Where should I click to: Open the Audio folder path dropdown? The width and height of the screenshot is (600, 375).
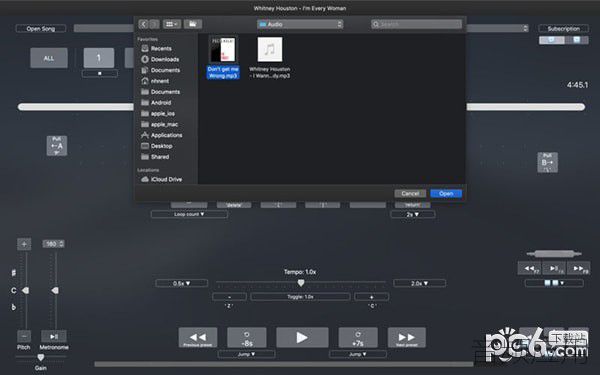(300, 24)
